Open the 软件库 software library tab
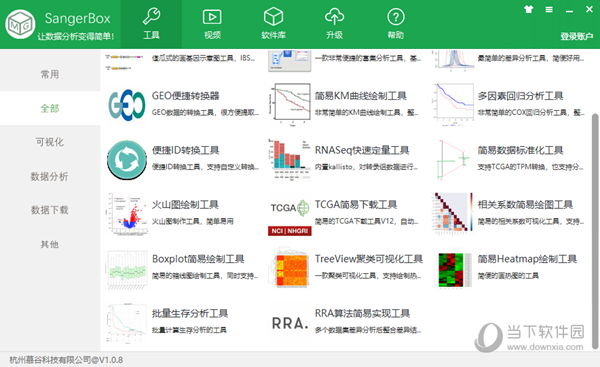Image resolution: width=600 pixels, height=367 pixels. 273,24
